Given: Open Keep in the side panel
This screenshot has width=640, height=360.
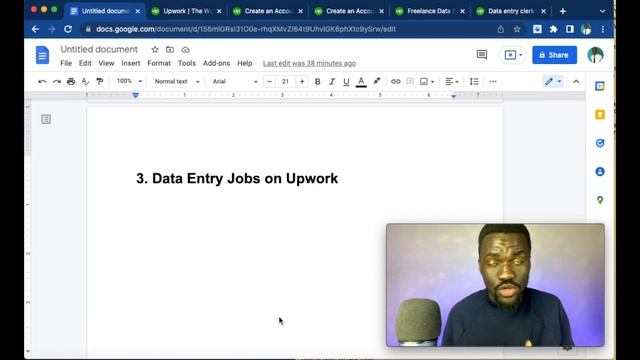Looking at the screenshot, I should pyautogui.click(x=600, y=115).
